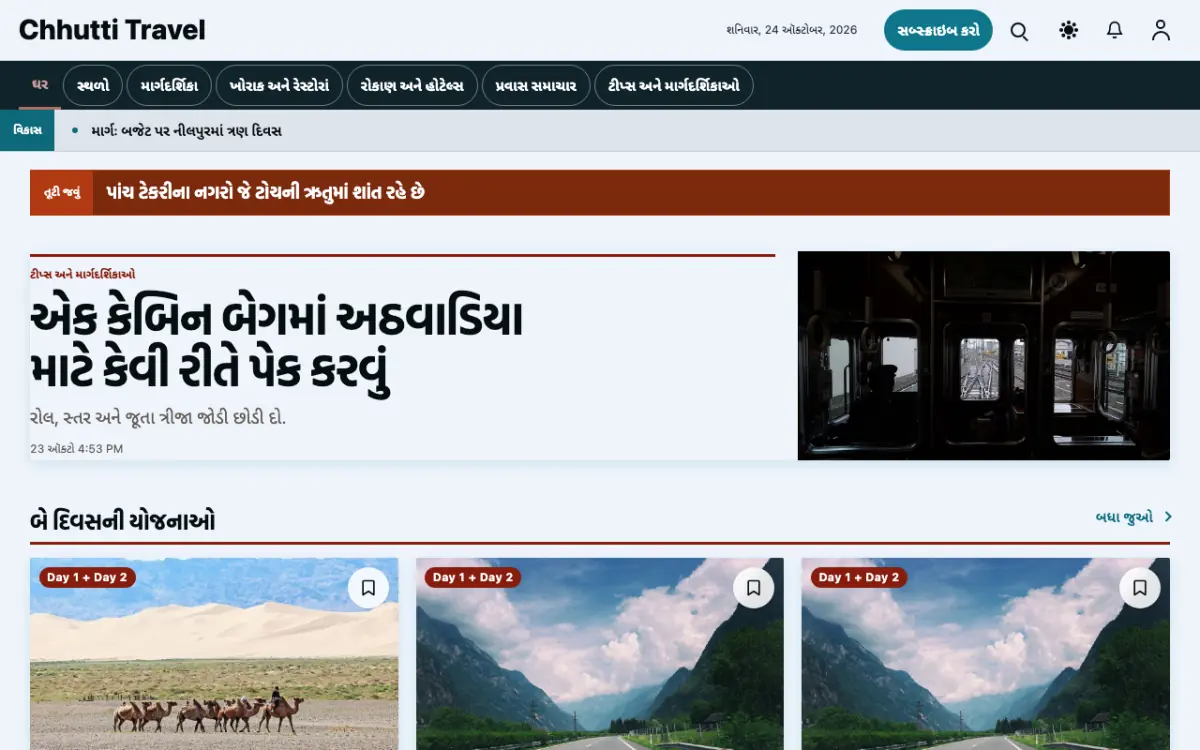Open the rightmost mountain road card image
Viewport: 1200px width, 750px height.
(986, 654)
